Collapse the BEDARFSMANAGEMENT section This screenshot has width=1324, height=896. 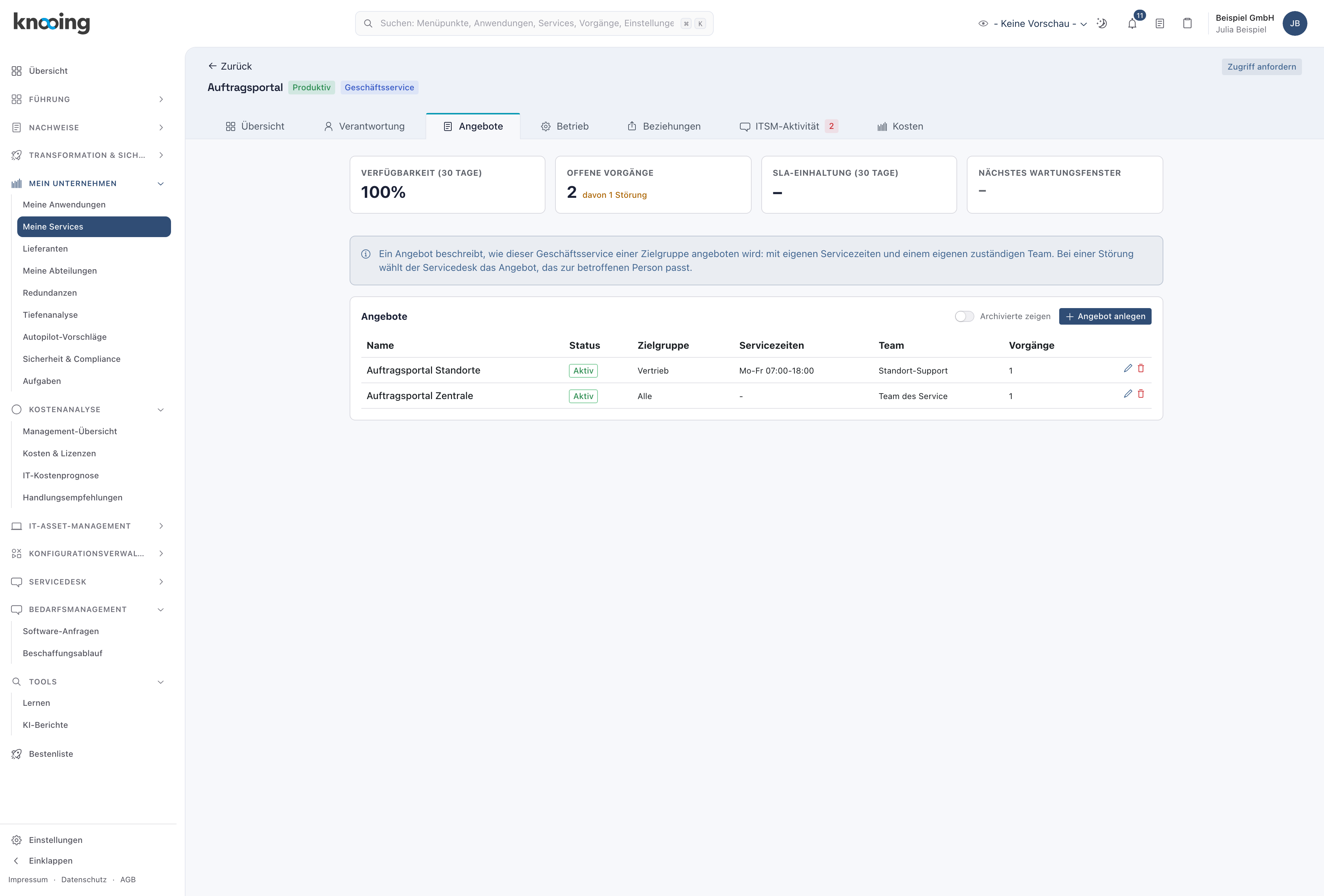88,609
